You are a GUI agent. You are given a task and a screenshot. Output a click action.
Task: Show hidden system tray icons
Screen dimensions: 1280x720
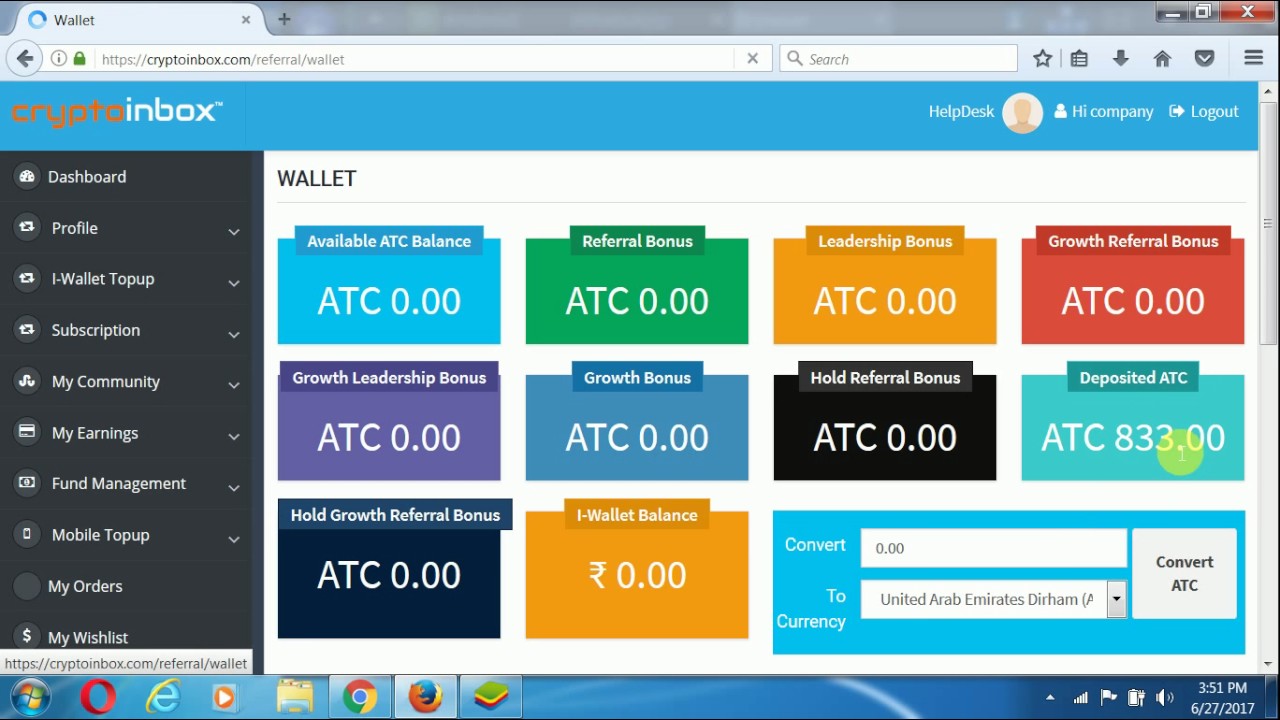tap(1050, 698)
